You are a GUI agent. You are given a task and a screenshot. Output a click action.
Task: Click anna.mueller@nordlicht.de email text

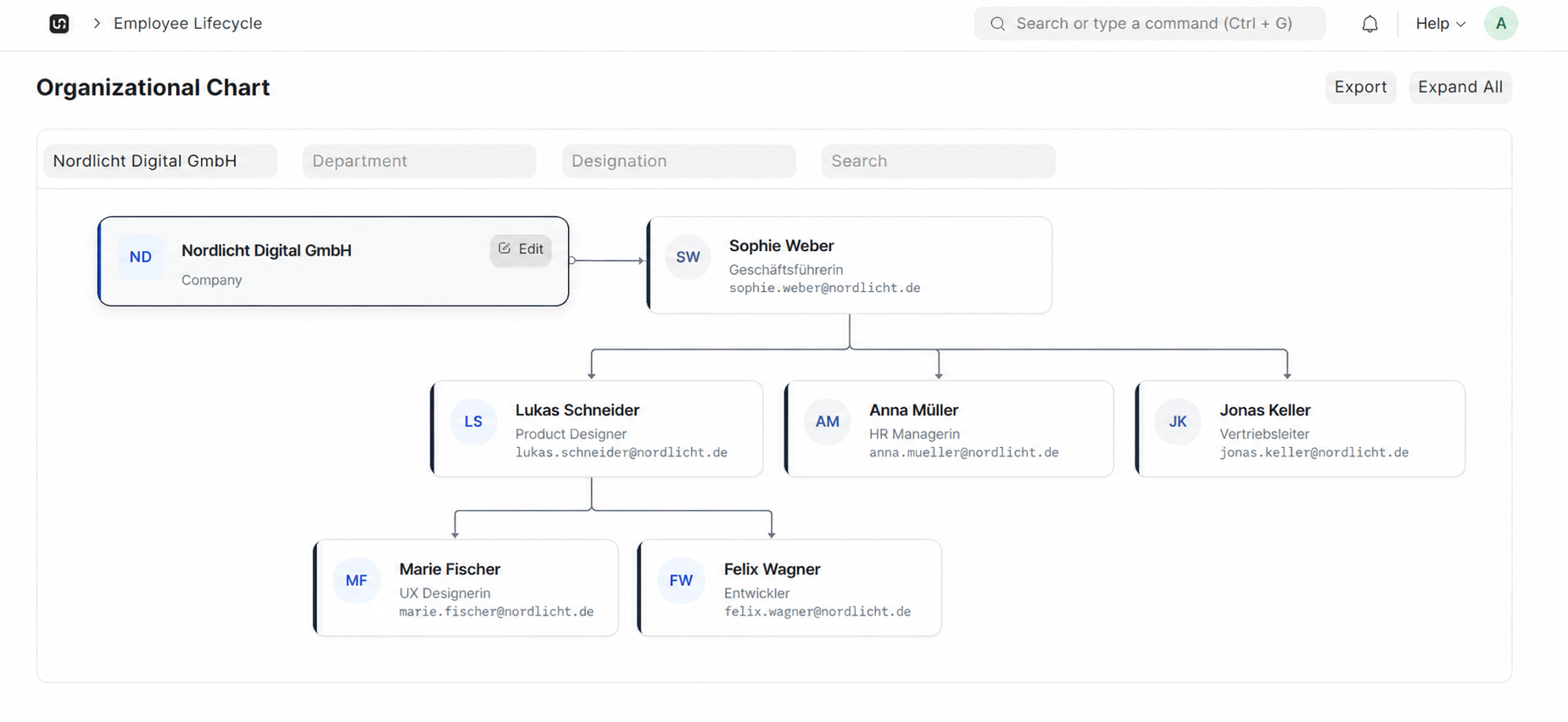[963, 453]
